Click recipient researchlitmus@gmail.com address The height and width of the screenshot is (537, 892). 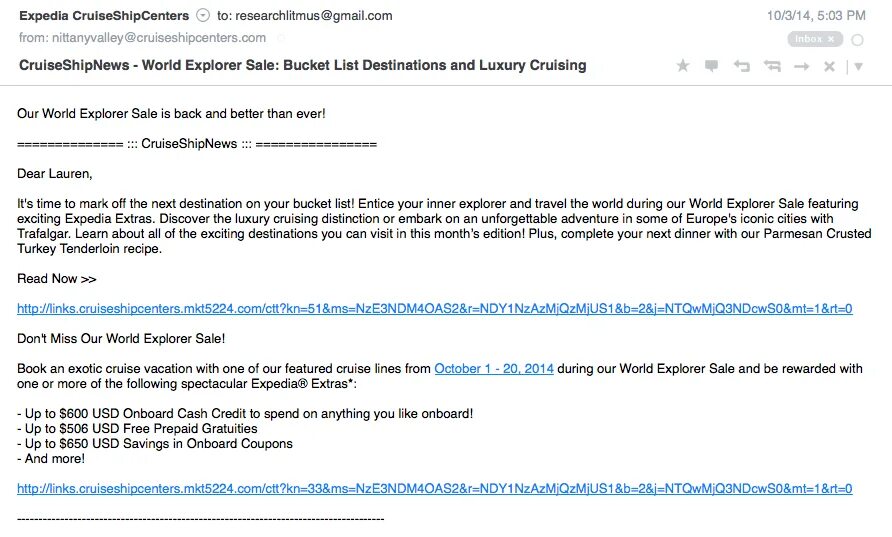(x=313, y=15)
